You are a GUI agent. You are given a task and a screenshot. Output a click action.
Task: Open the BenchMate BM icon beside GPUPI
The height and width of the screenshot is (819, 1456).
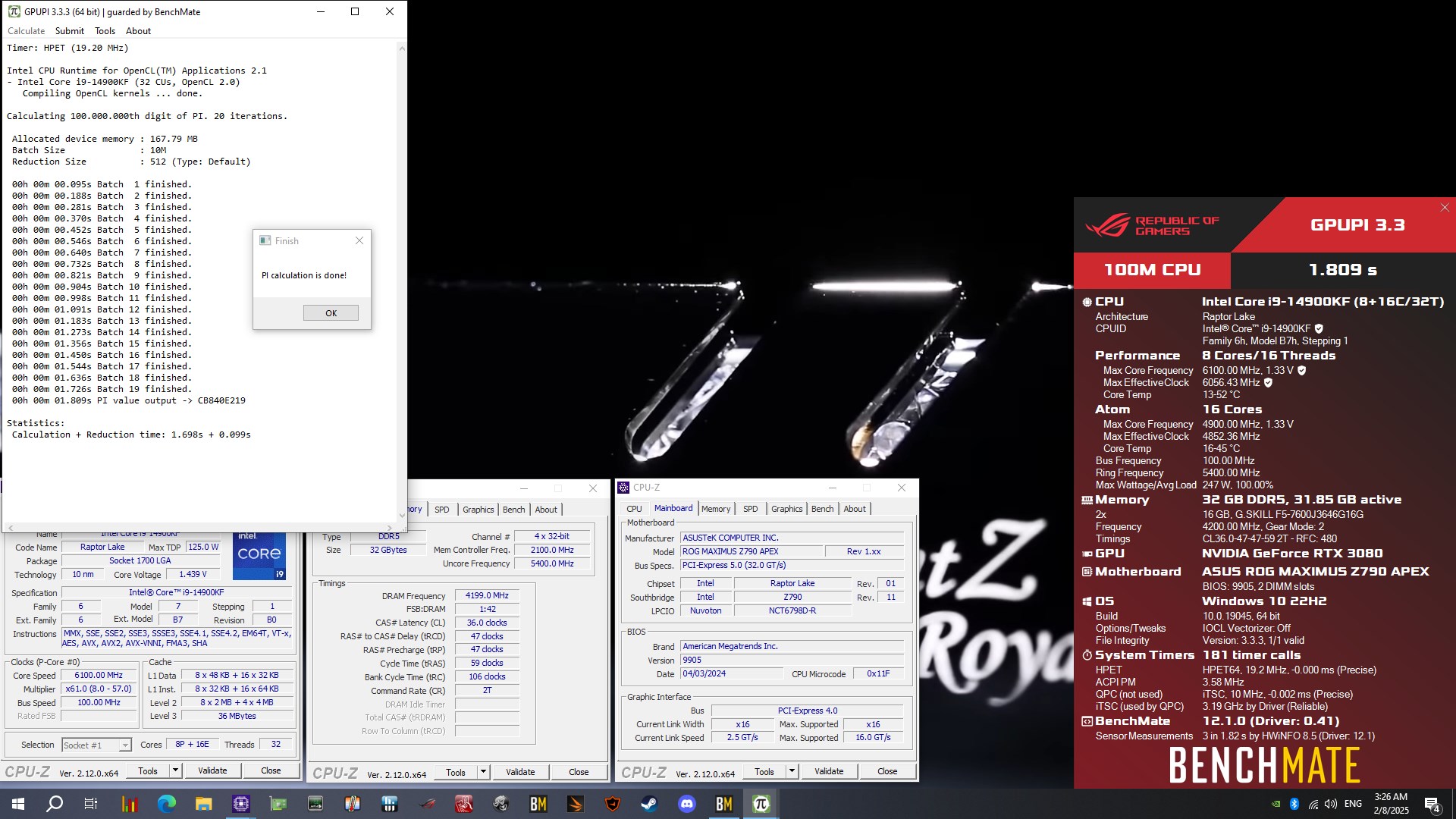coord(723,804)
